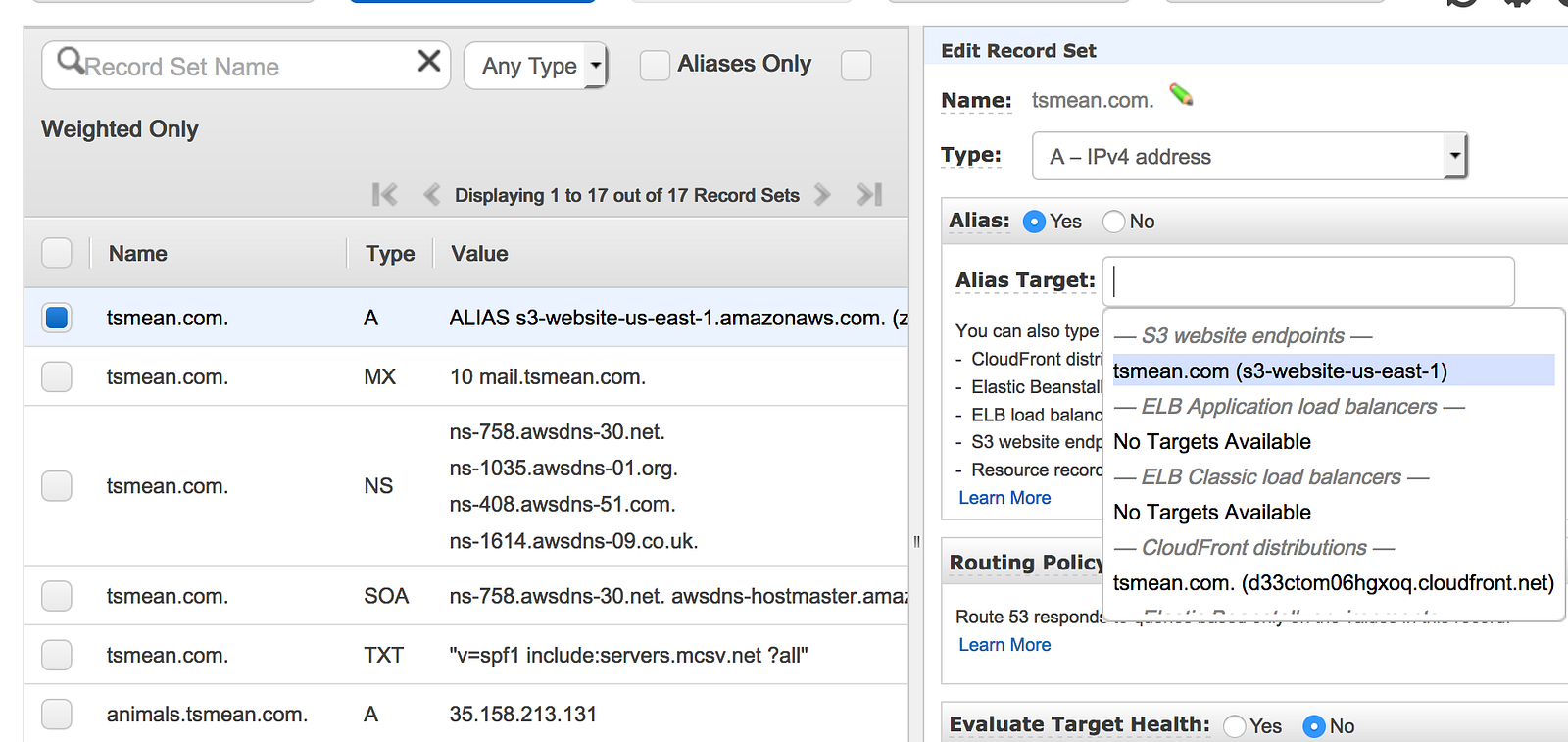Uncheck the tsmean.com. A record row
The width and height of the screenshot is (1568, 742).
point(57,318)
